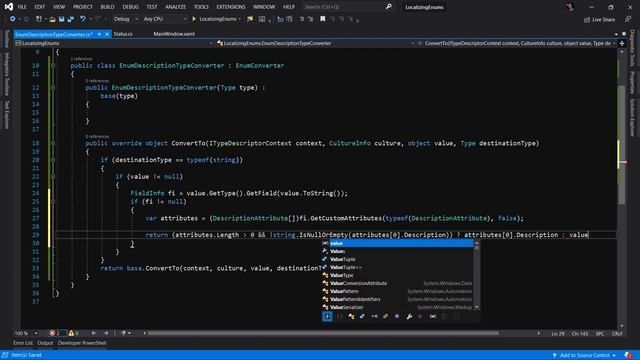The width and height of the screenshot is (640, 360).
Task: Toggle the expanded completion filter button
Action: tap(327, 316)
